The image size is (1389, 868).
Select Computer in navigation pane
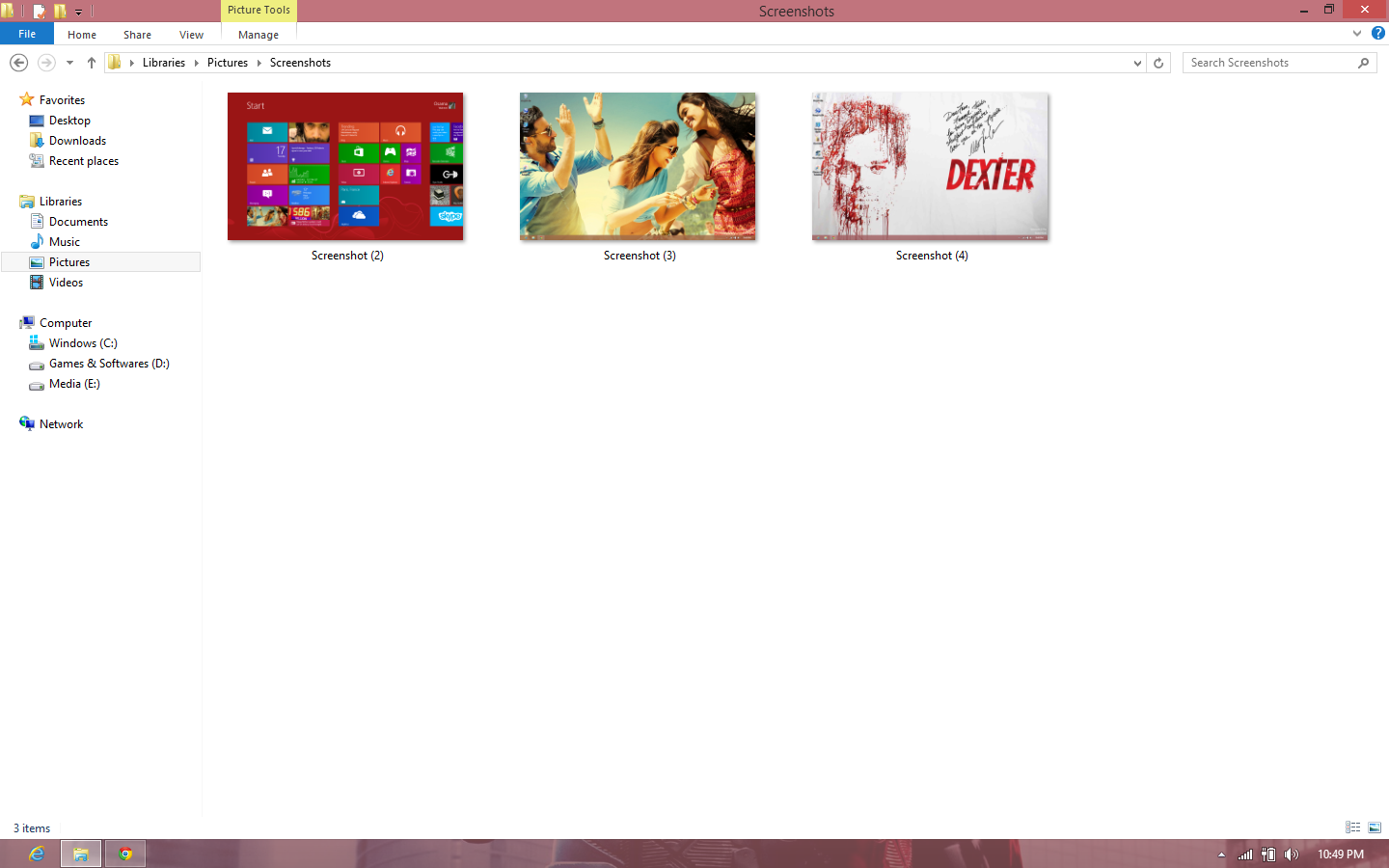[66, 323]
